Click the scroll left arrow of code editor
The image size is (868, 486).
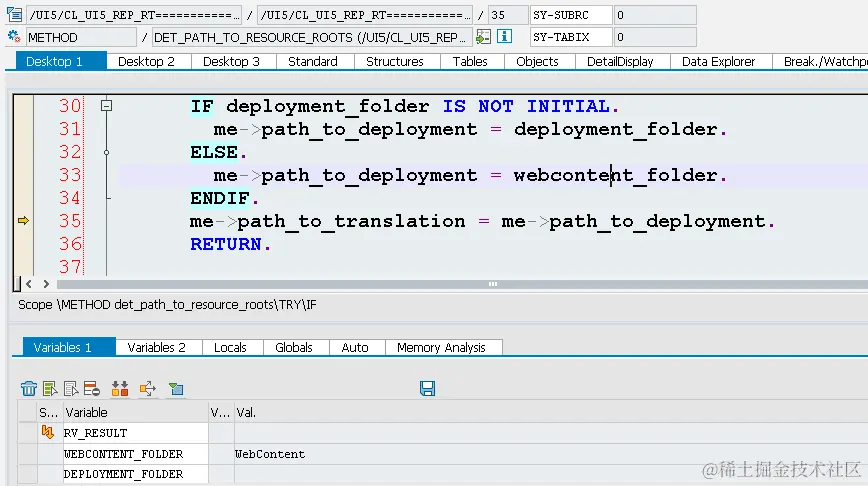(x=29, y=284)
